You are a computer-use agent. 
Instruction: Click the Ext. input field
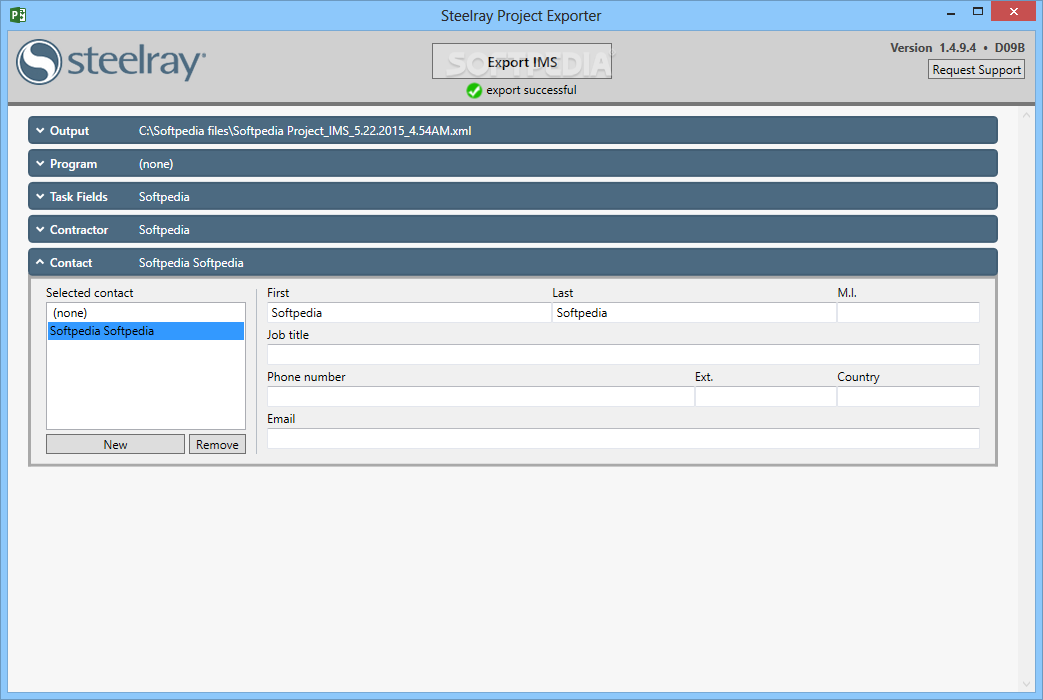pyautogui.click(x=765, y=397)
